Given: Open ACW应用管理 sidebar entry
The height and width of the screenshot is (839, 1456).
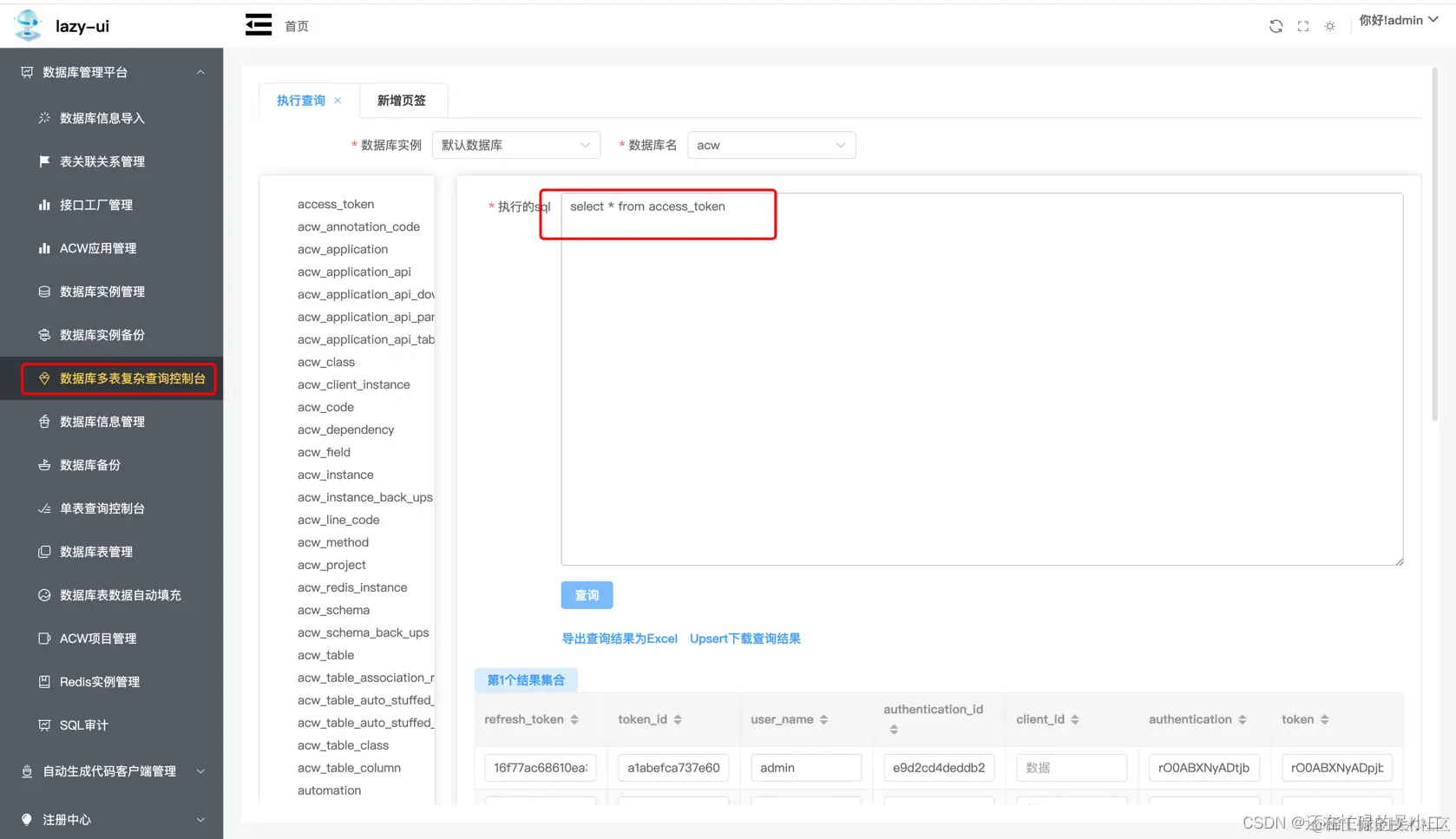Looking at the screenshot, I should pyautogui.click(x=97, y=248).
